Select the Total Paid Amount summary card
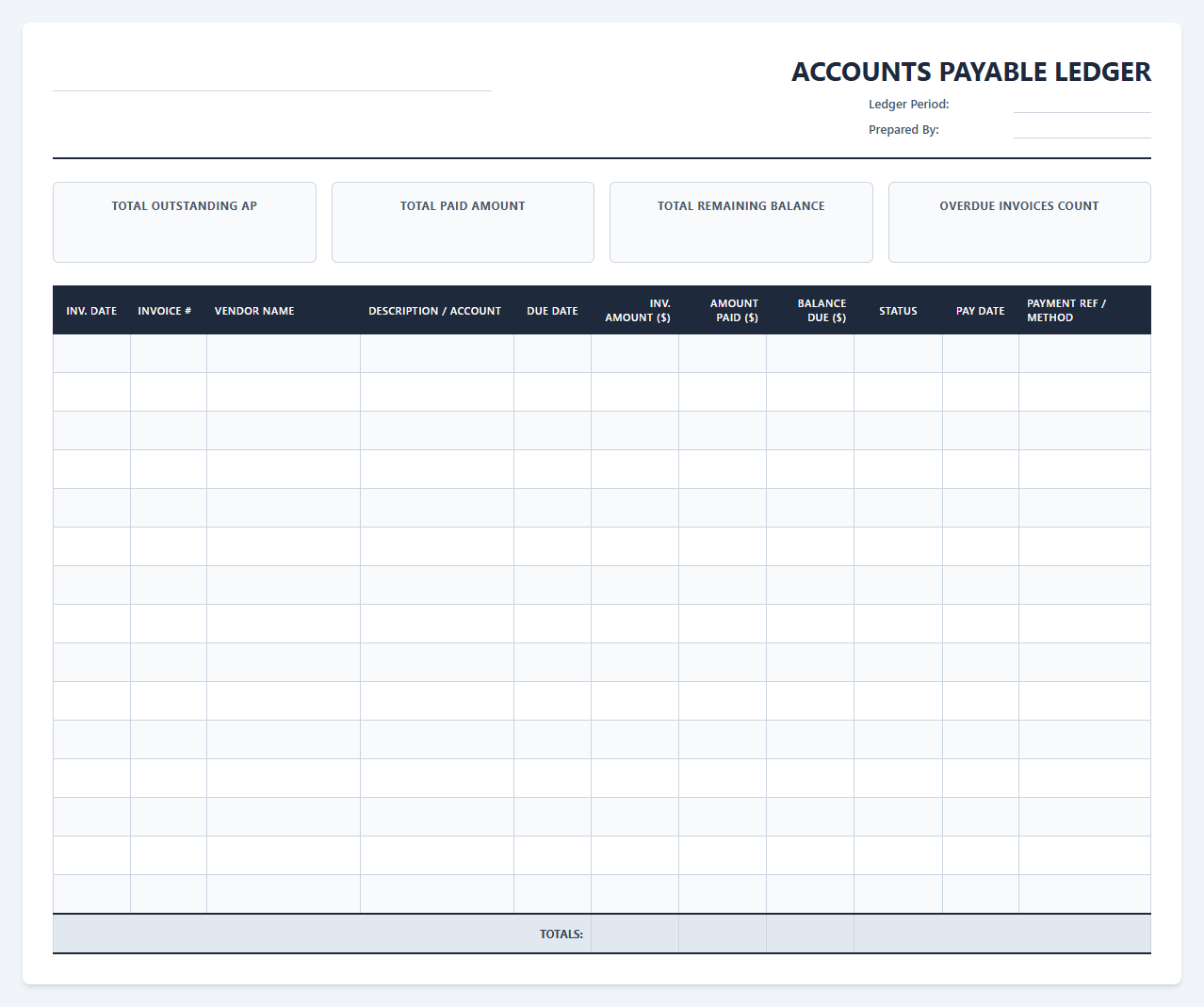Image resolution: width=1204 pixels, height=1007 pixels. (x=463, y=222)
